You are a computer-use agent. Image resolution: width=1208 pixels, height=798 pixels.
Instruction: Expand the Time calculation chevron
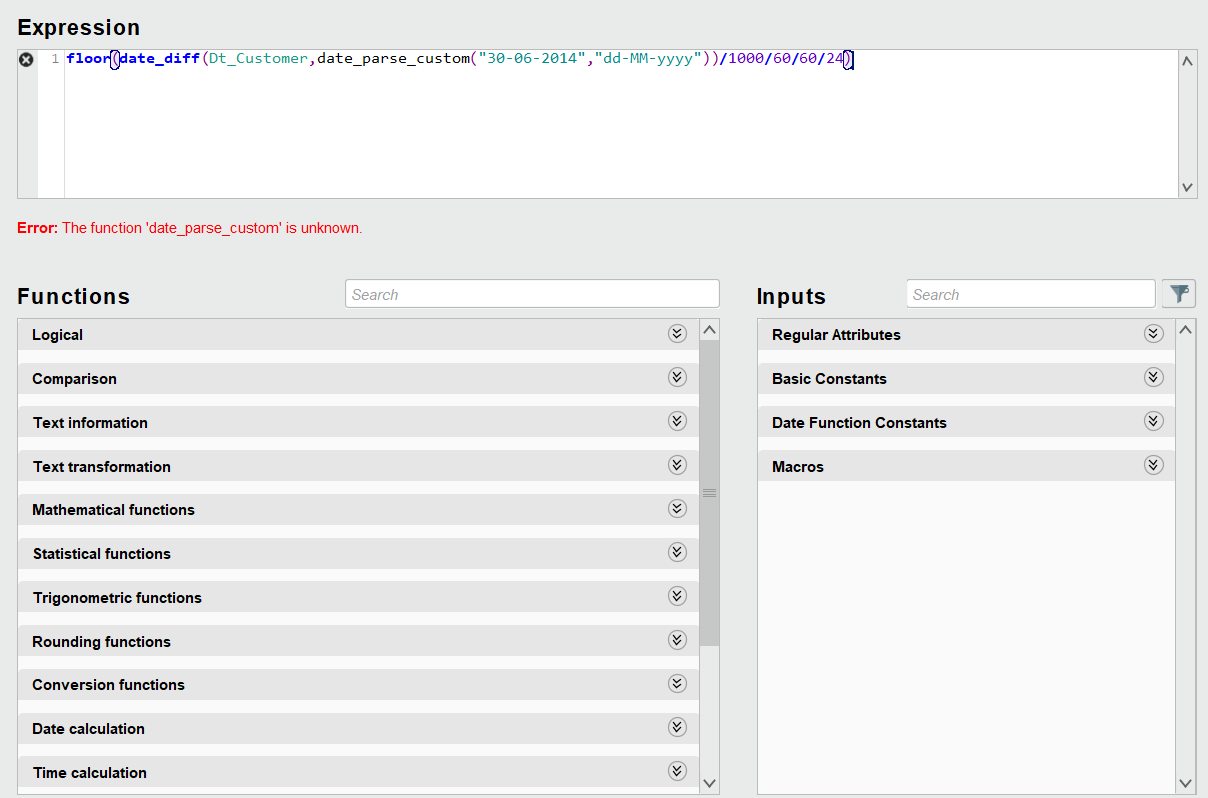[677, 771]
